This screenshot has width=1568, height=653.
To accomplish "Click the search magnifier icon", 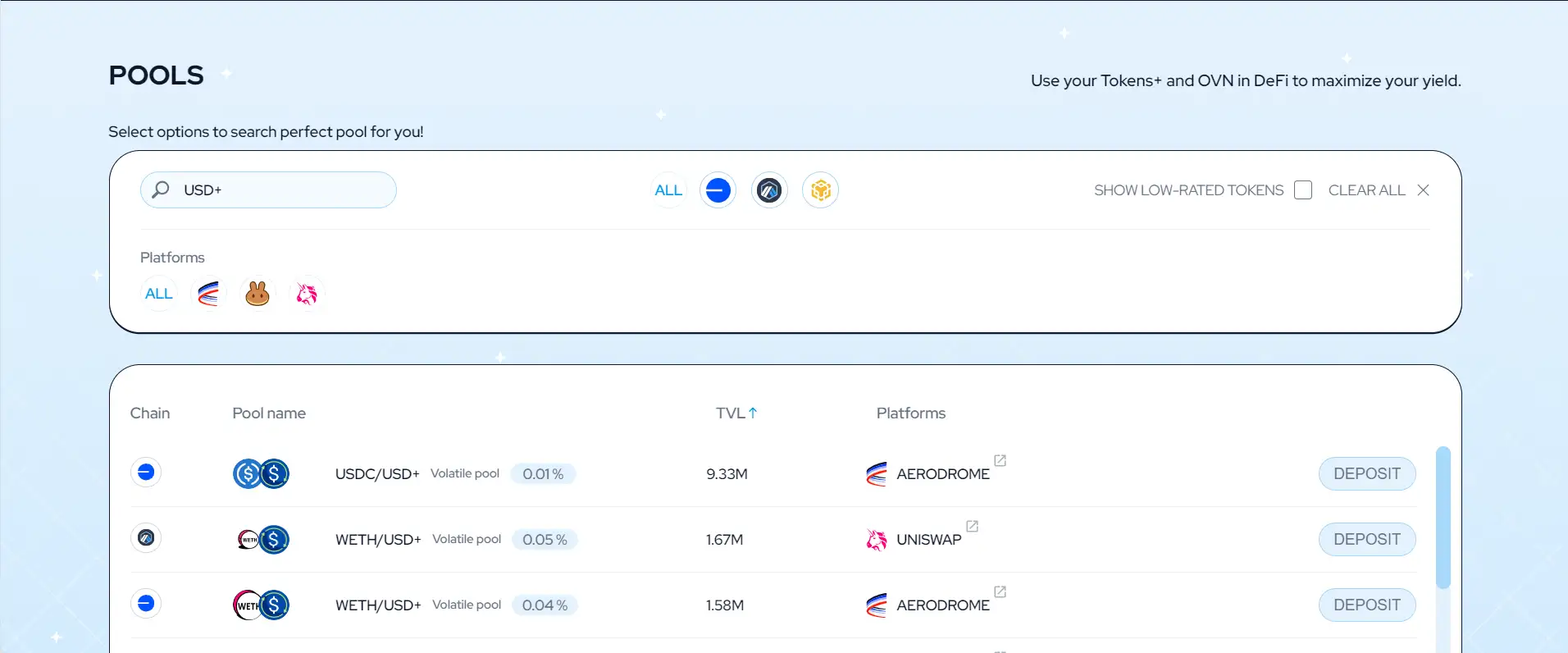I will pos(161,190).
